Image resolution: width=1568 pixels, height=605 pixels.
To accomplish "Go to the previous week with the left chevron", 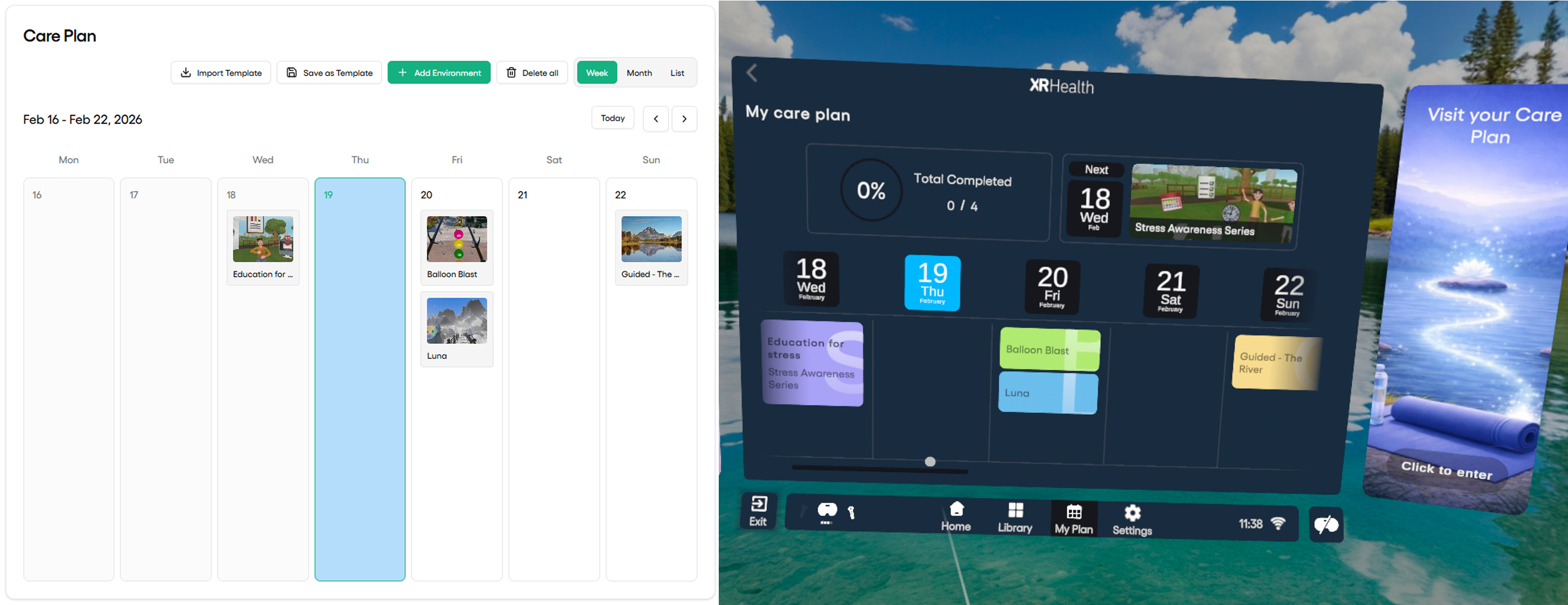I will [656, 119].
